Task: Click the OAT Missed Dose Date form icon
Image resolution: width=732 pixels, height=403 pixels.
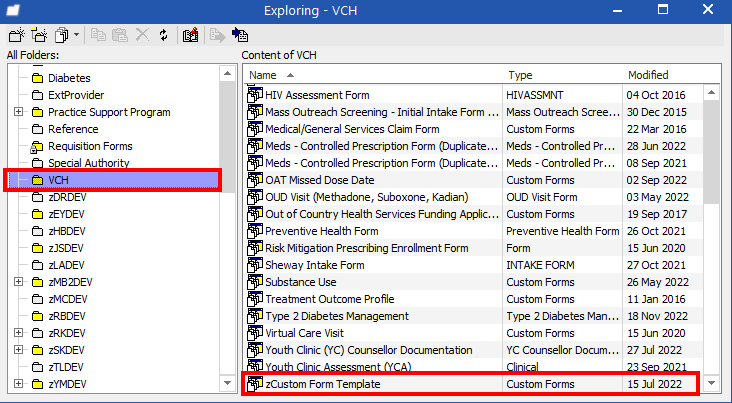Action: point(254,180)
